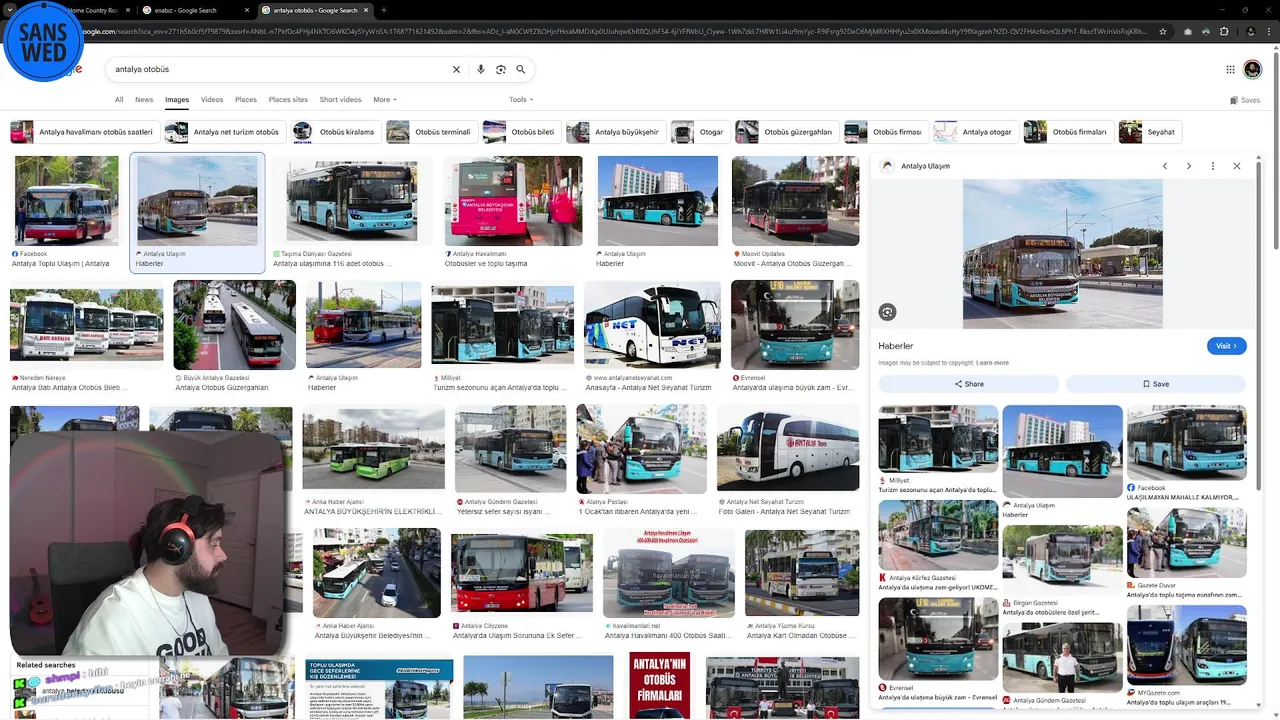The height and width of the screenshot is (720, 1280).
Task: Close the image preview panel
Action: (1237, 166)
